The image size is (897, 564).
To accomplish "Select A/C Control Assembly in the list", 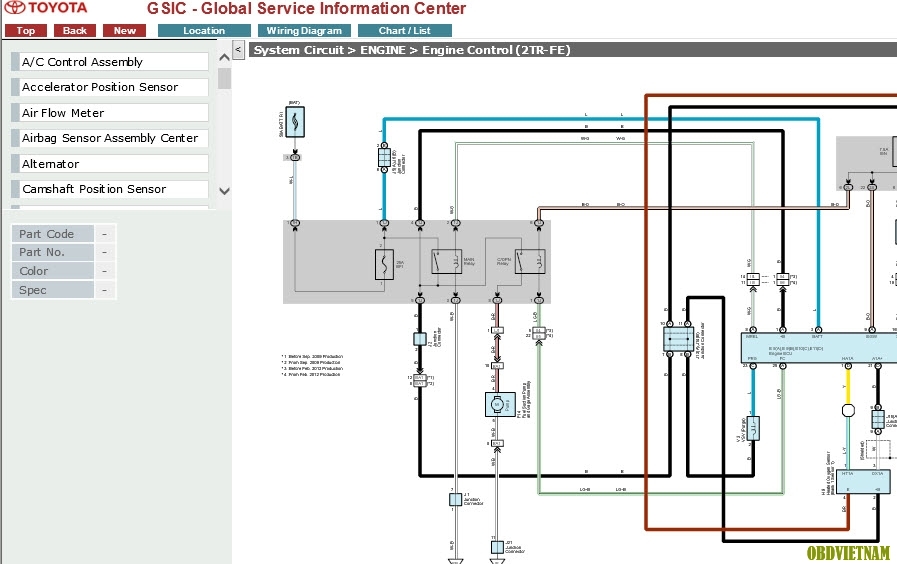I will (110, 62).
